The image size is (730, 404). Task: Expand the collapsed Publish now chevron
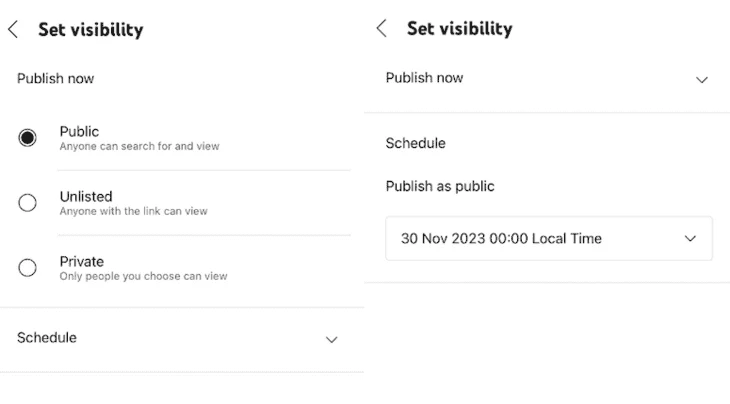click(702, 80)
